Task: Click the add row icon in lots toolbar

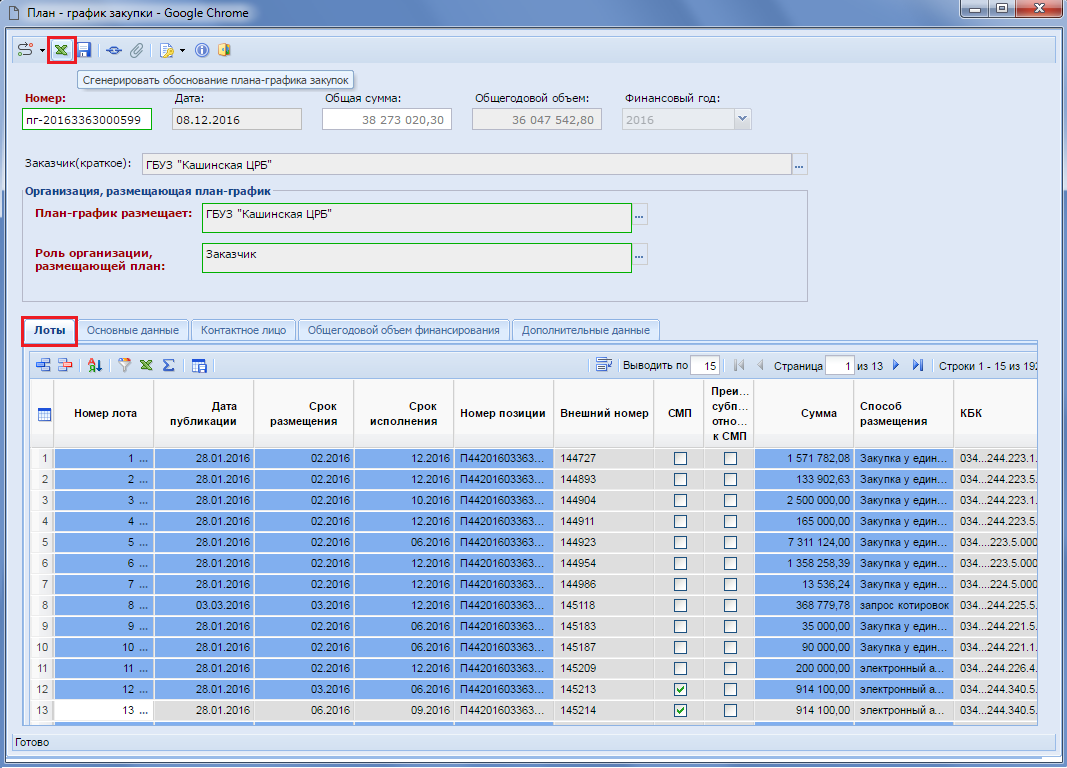Action: [x=43, y=366]
